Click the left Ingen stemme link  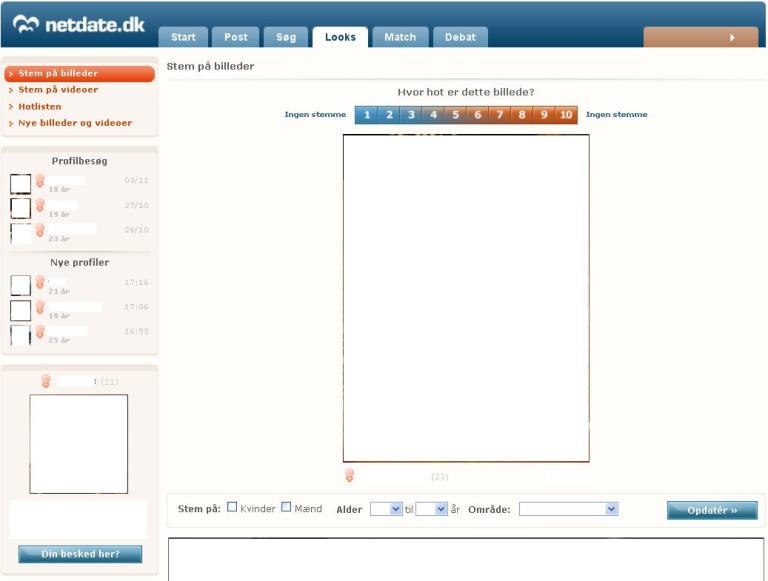315,115
